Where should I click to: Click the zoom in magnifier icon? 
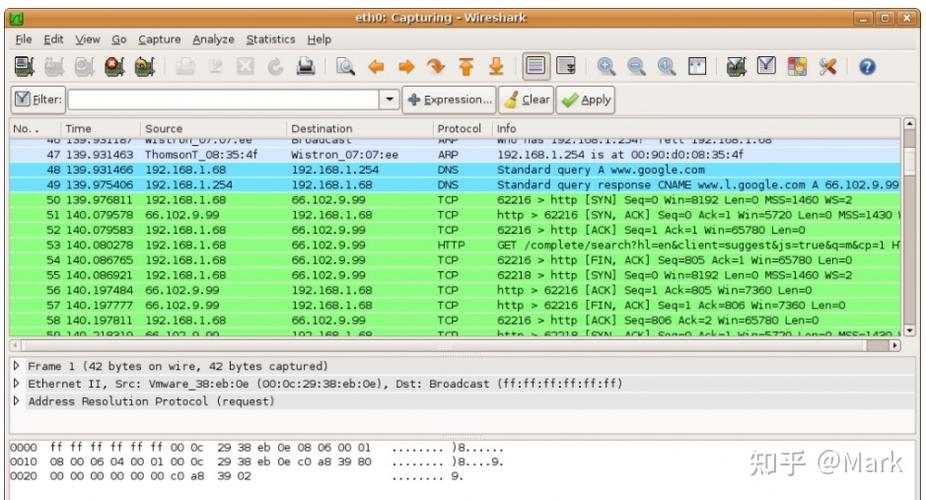[607, 66]
